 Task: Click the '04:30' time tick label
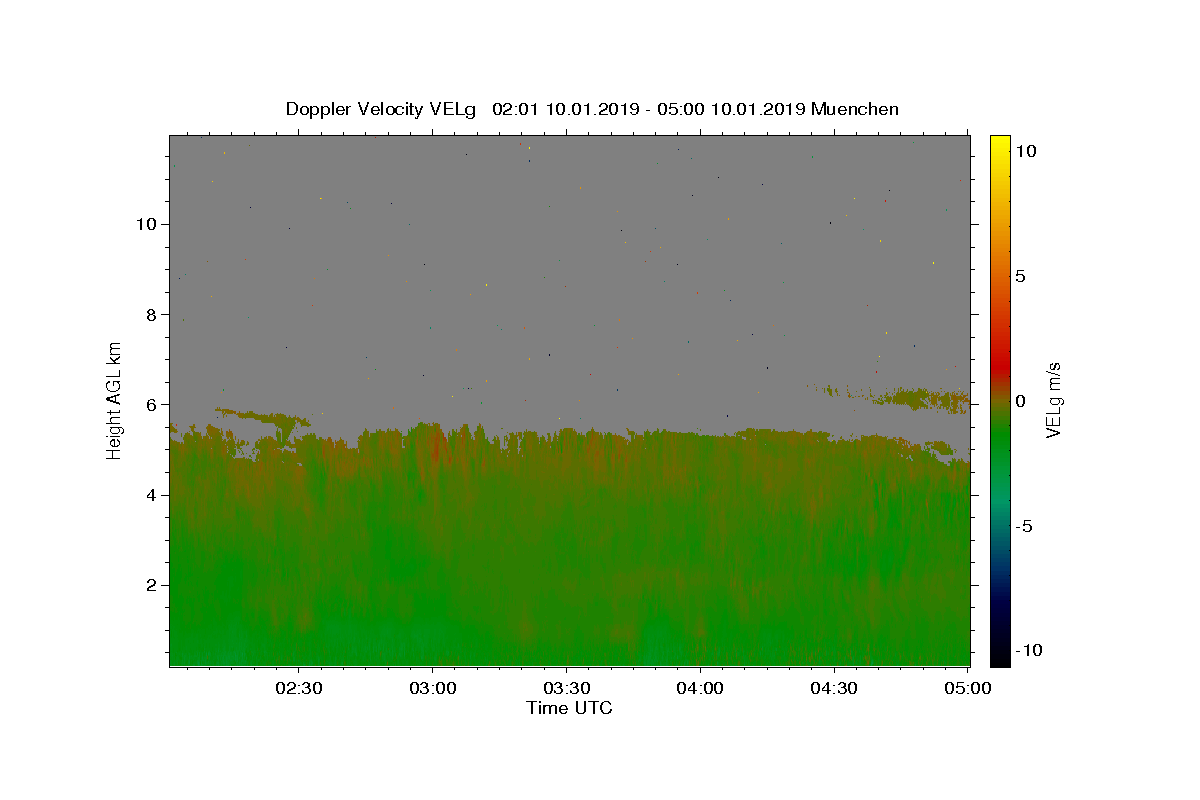834,688
